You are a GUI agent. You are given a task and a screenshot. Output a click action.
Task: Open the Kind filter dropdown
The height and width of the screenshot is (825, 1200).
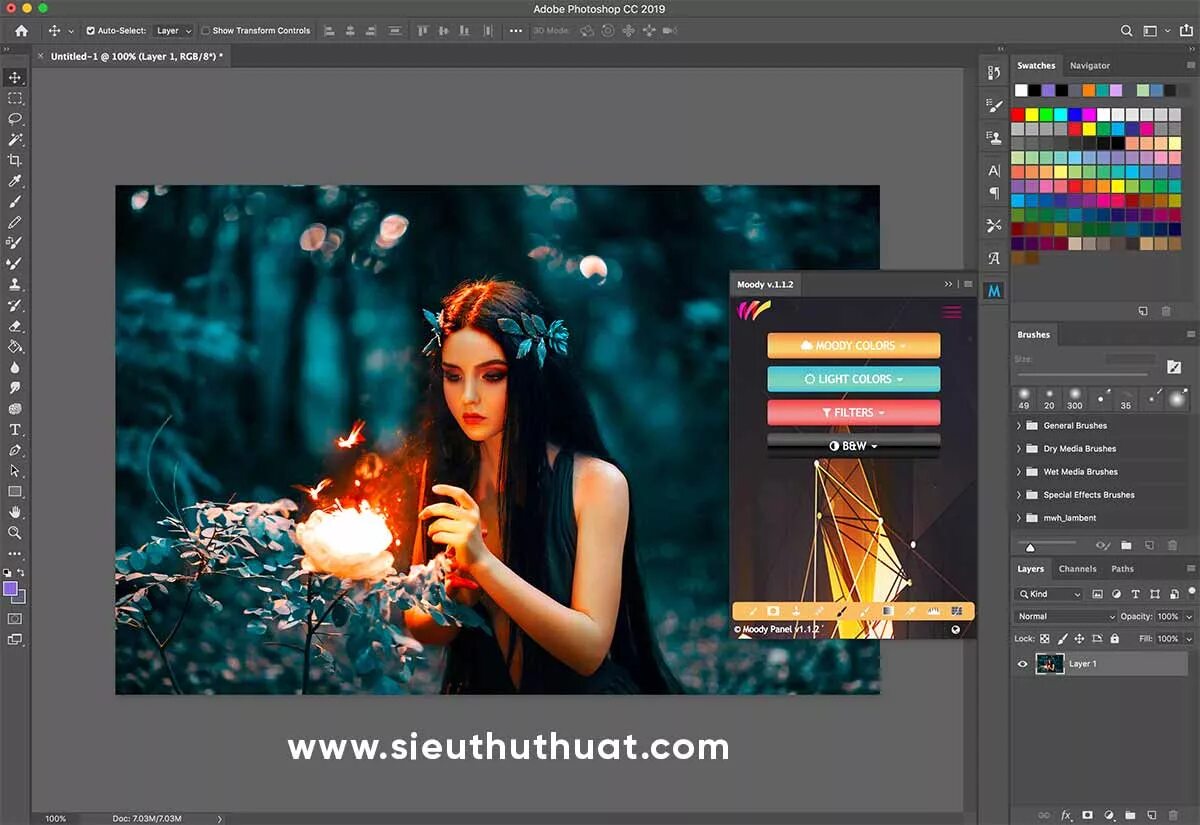[x=1049, y=594]
